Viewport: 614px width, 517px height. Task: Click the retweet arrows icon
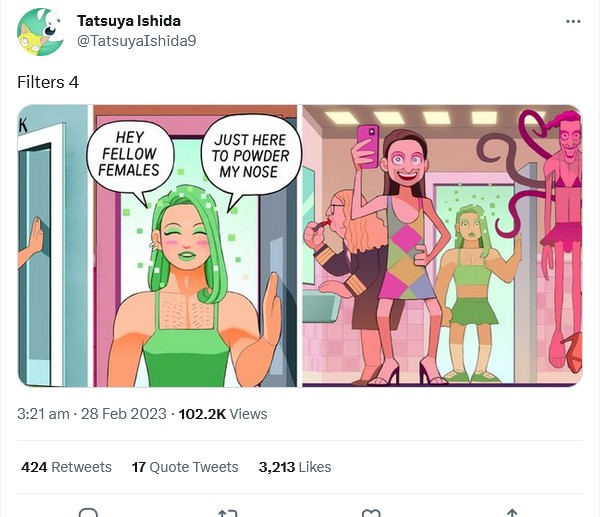(228, 512)
